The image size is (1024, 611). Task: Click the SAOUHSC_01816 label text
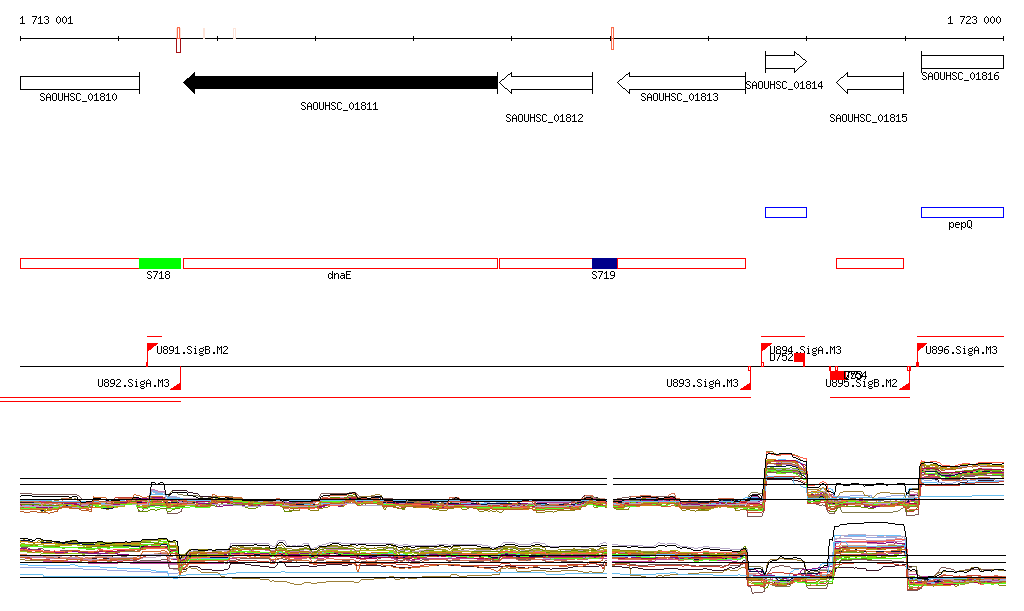pyautogui.click(x=960, y=76)
